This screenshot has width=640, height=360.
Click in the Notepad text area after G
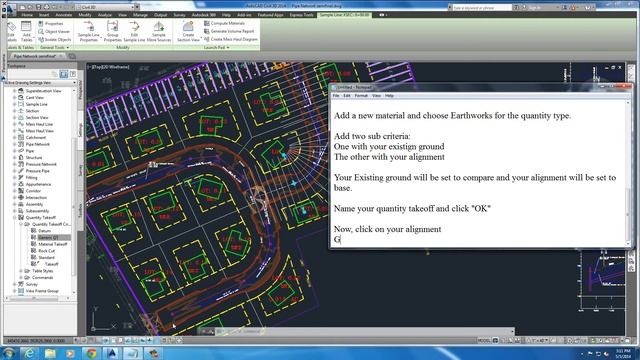(341, 240)
